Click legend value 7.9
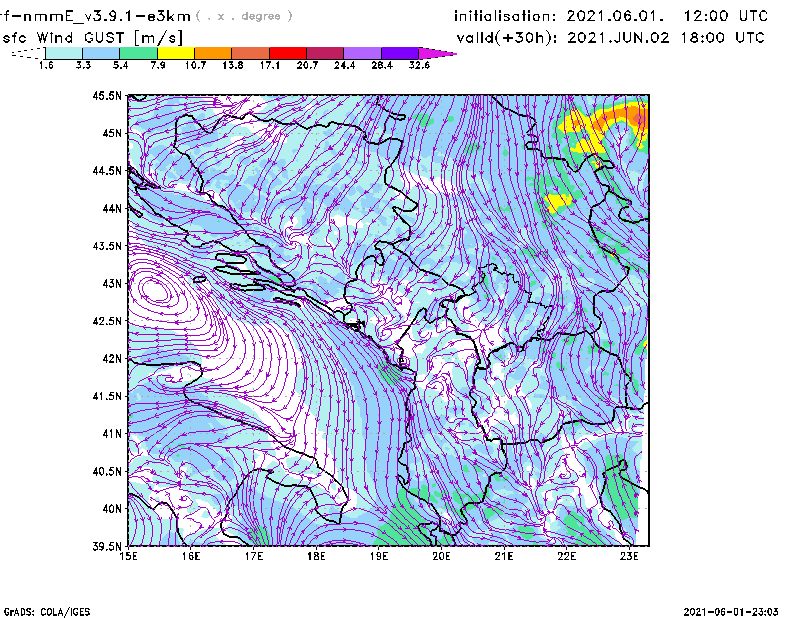This screenshot has height=618, width=800. click(x=158, y=65)
